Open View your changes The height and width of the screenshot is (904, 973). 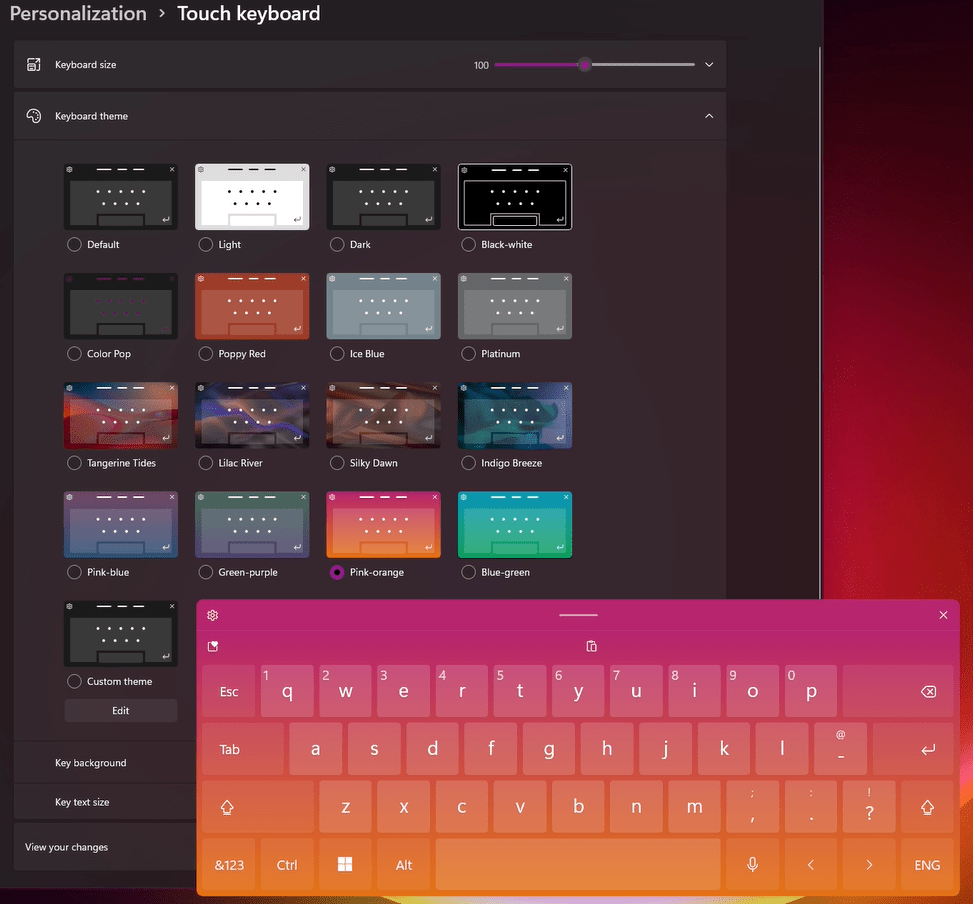[x=66, y=846]
